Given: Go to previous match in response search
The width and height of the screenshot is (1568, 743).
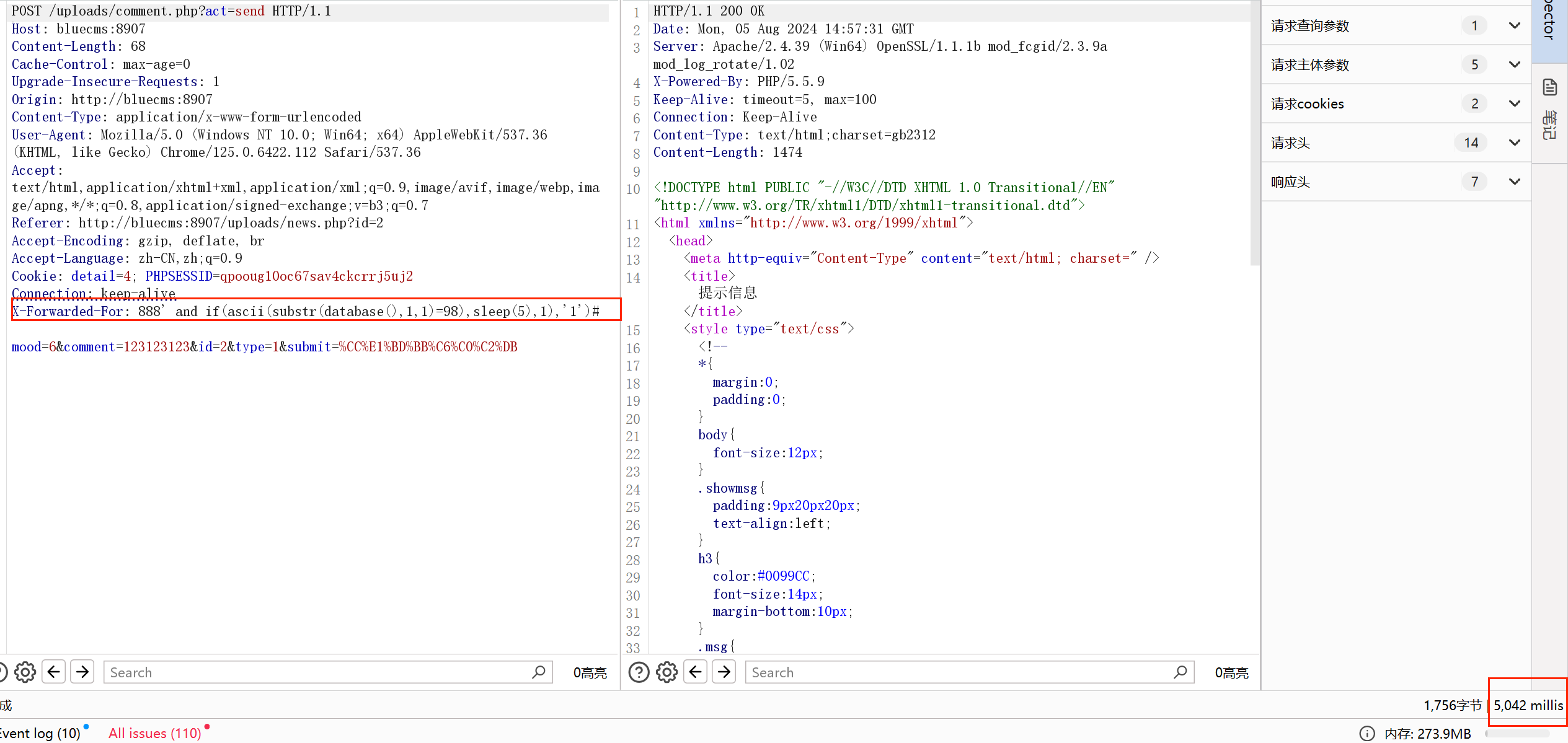Looking at the screenshot, I should click(x=696, y=672).
